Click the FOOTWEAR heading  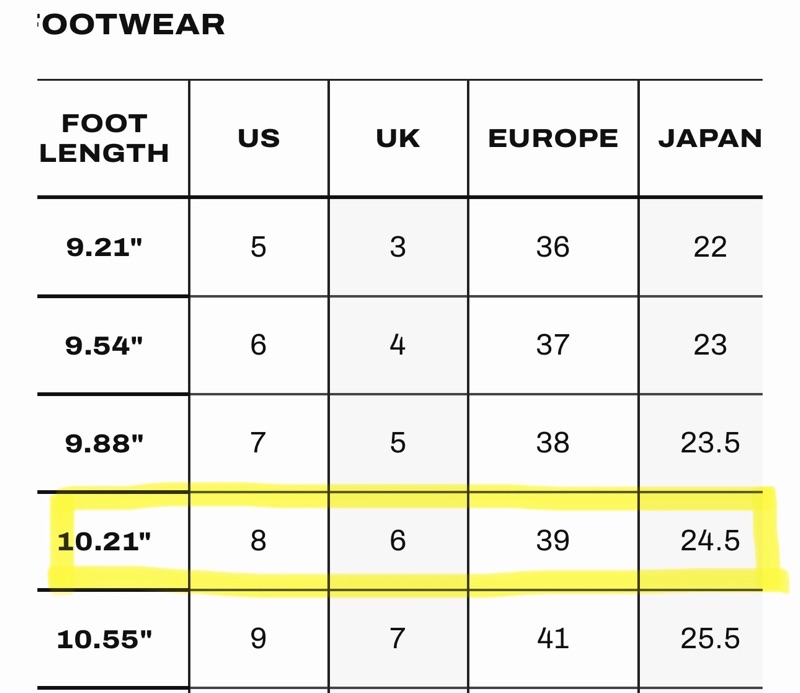click(131, 24)
